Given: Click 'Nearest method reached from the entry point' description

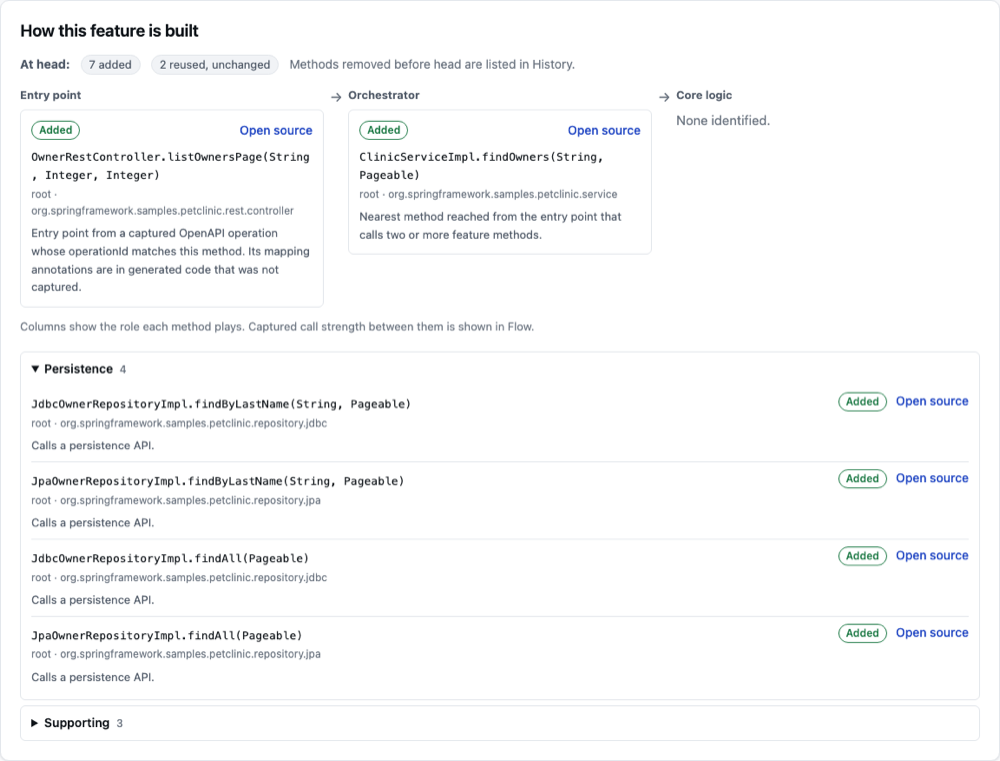Looking at the screenshot, I should [490, 226].
